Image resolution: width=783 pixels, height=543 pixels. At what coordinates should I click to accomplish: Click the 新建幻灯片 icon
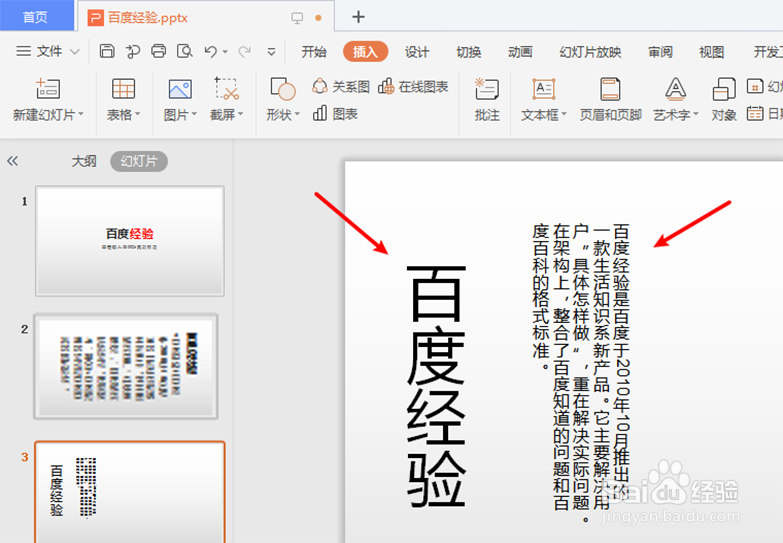pyautogui.click(x=48, y=89)
